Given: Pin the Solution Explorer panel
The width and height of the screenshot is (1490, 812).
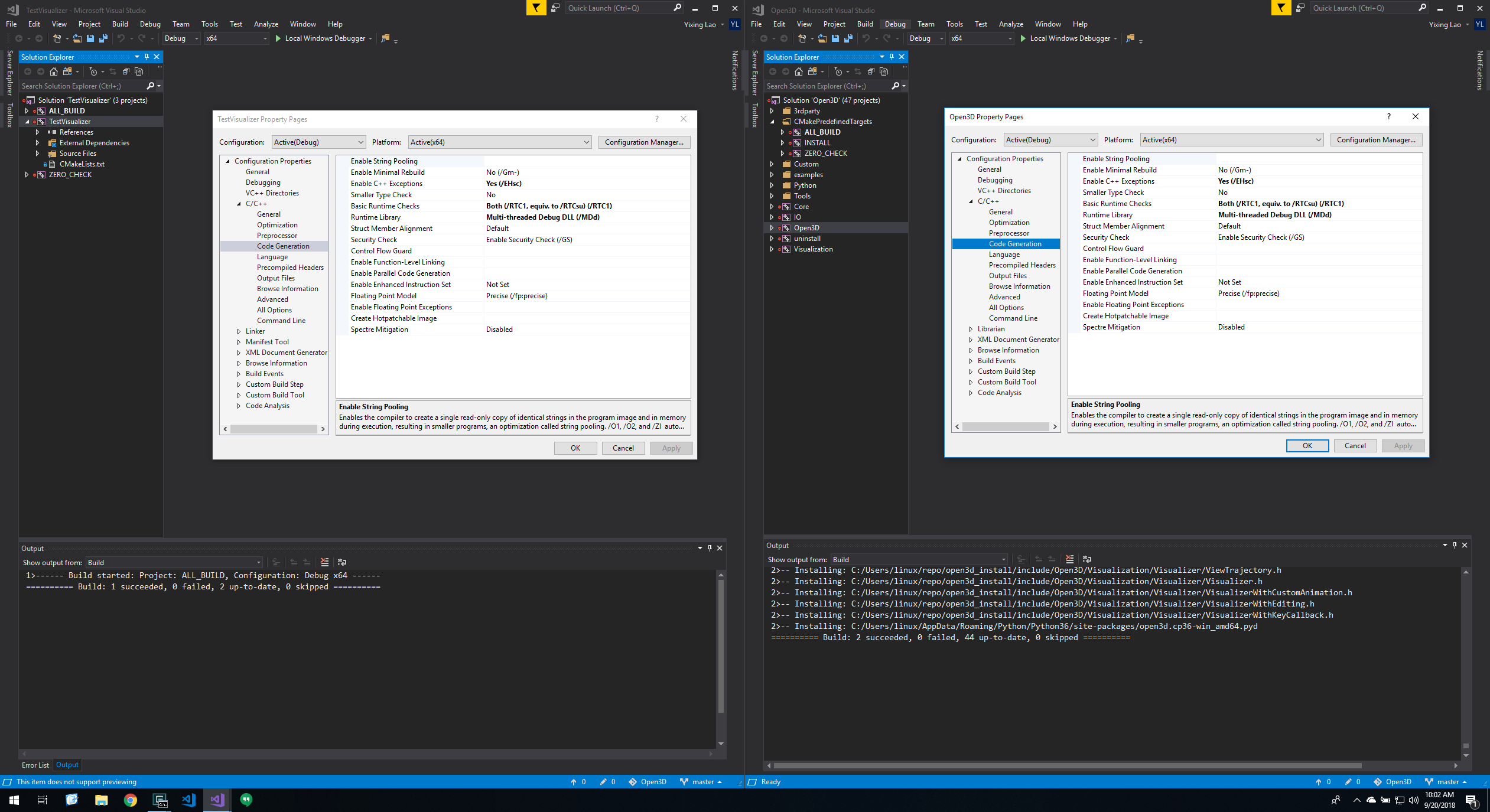Looking at the screenshot, I should [147, 57].
